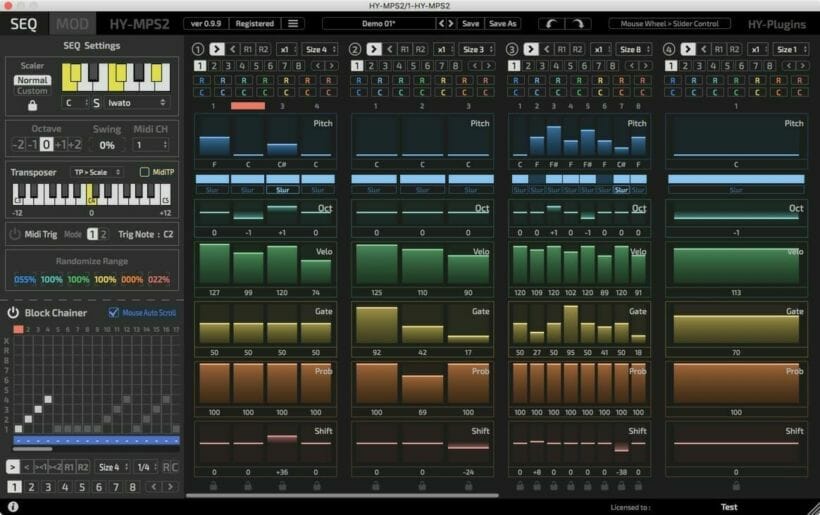The height and width of the screenshot is (515, 820).
Task: Open the hamburger menu next to Registered
Action: pos(292,23)
